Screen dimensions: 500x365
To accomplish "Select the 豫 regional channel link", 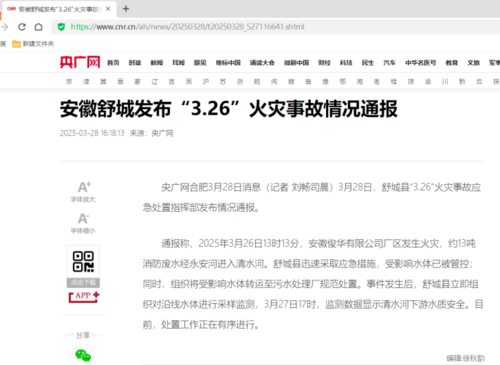I will pos(325,82).
